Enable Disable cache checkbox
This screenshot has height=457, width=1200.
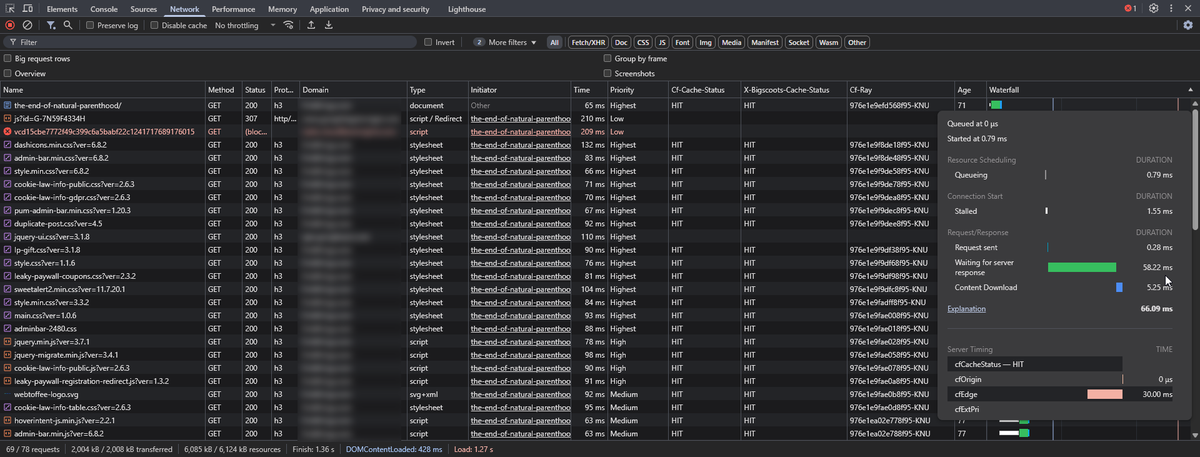154,25
